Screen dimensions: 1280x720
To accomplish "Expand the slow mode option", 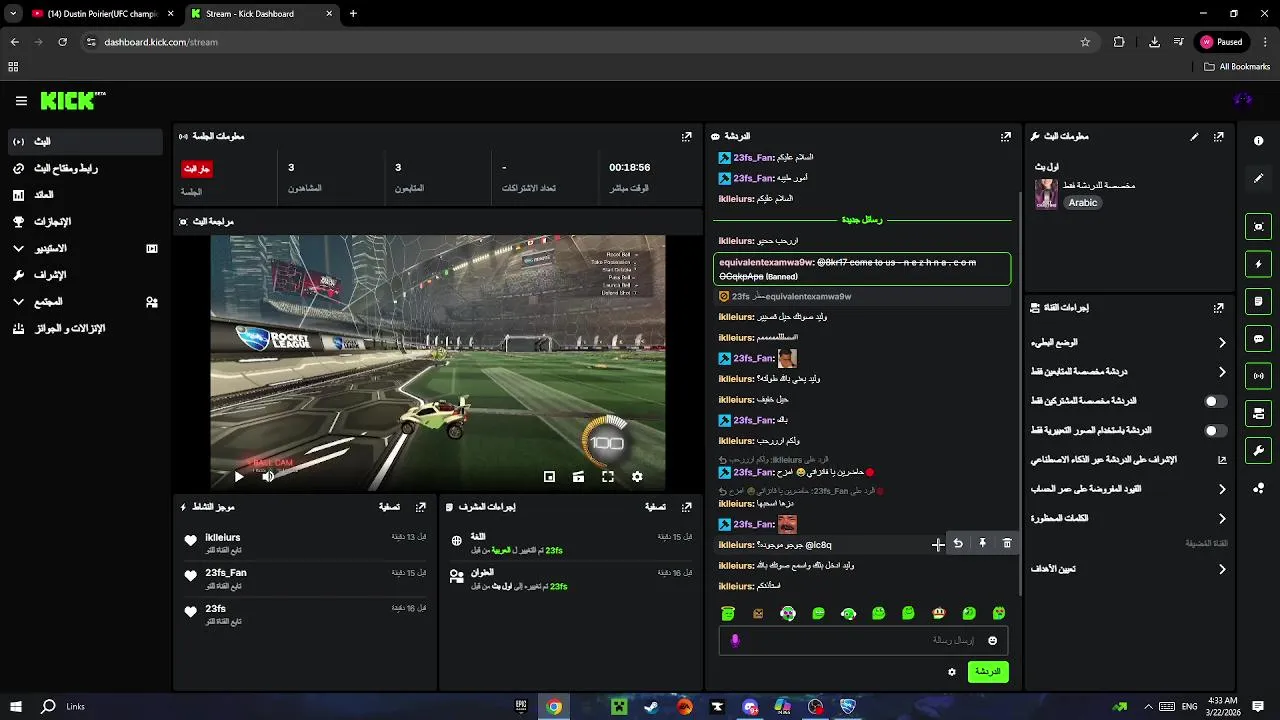I will 1128,342.
